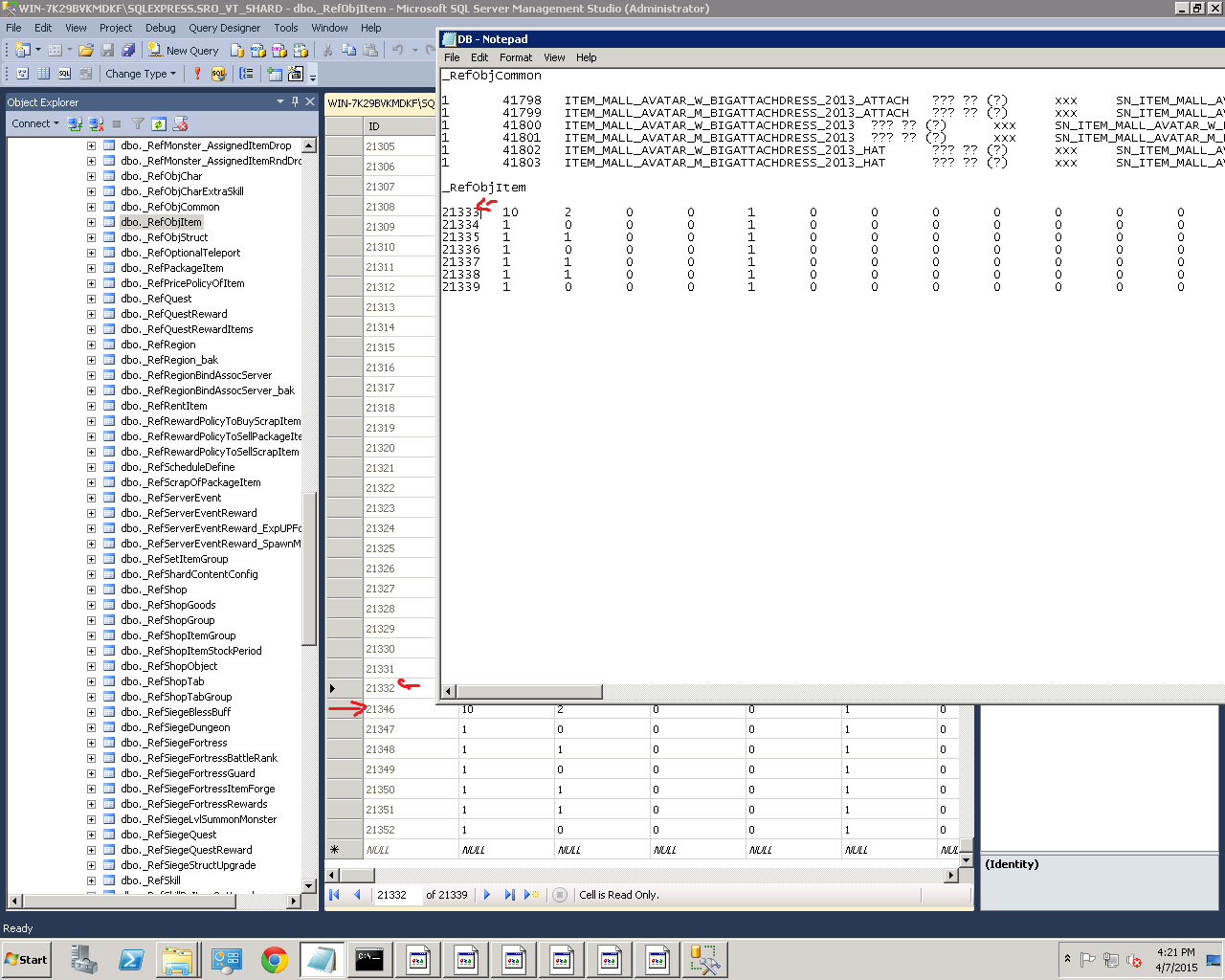
Task: Open the Open File folder icon in toolbar
Action: (86, 51)
